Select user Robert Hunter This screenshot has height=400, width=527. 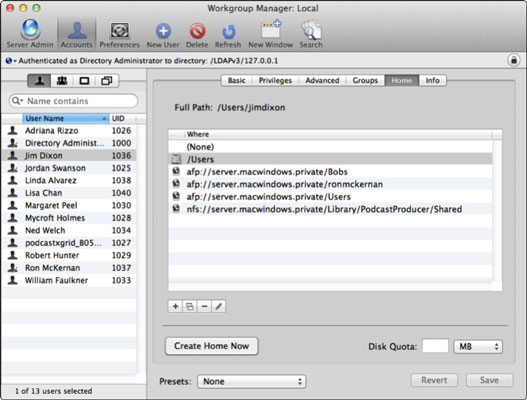pyautogui.click(x=69, y=255)
